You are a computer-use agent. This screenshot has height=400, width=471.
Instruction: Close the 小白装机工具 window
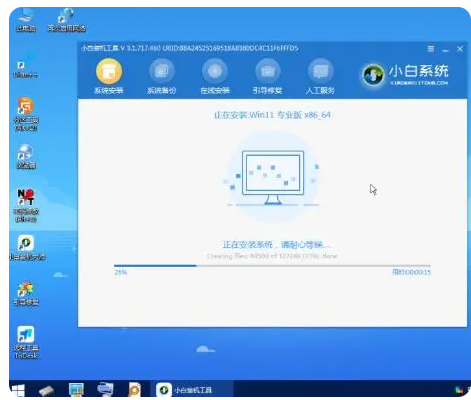(460, 49)
